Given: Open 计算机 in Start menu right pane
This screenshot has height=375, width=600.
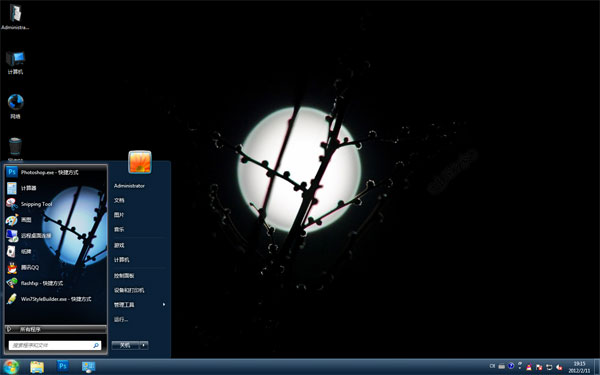Looking at the screenshot, I should coord(121,260).
